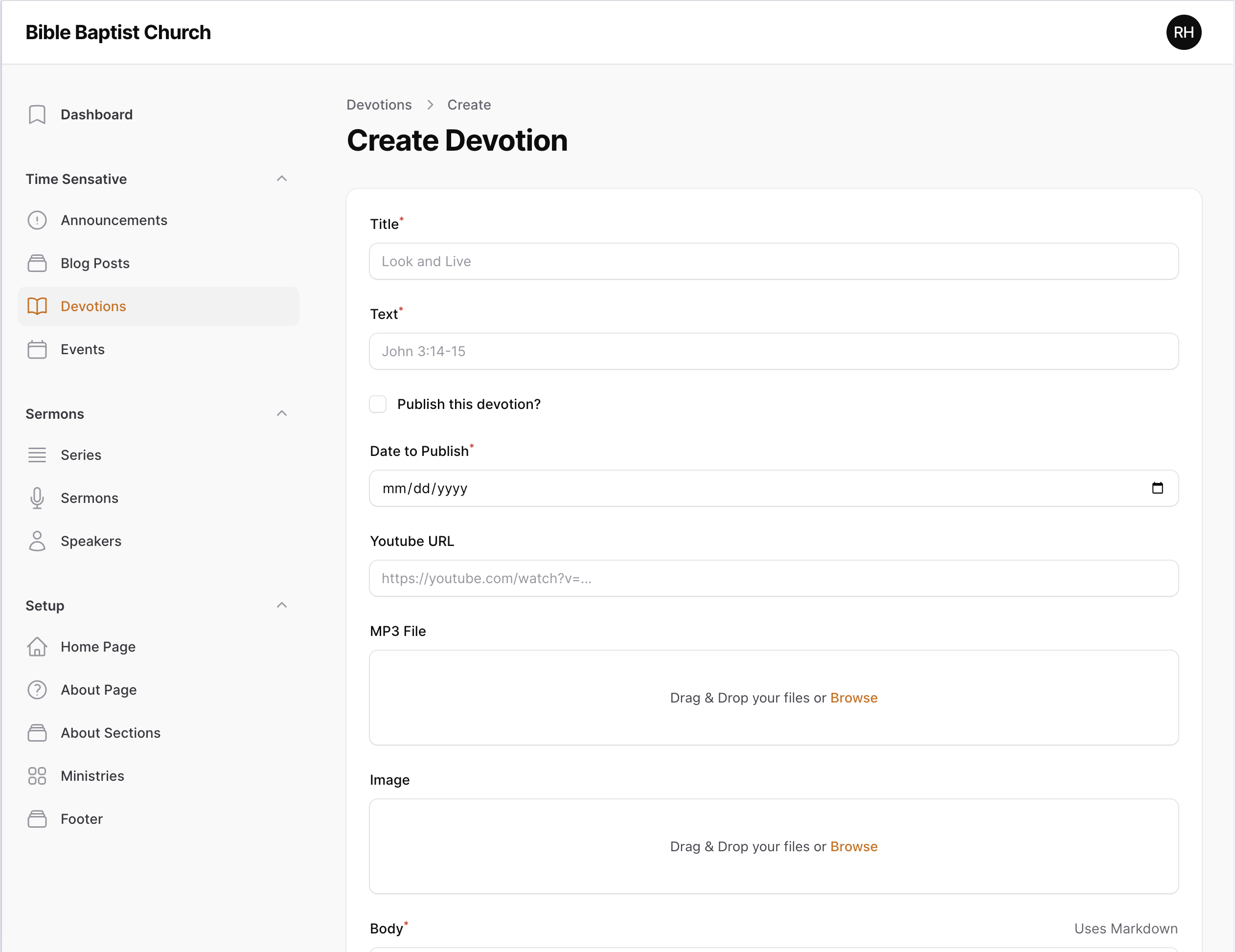Click the Devotions breadcrumb link

[379, 105]
